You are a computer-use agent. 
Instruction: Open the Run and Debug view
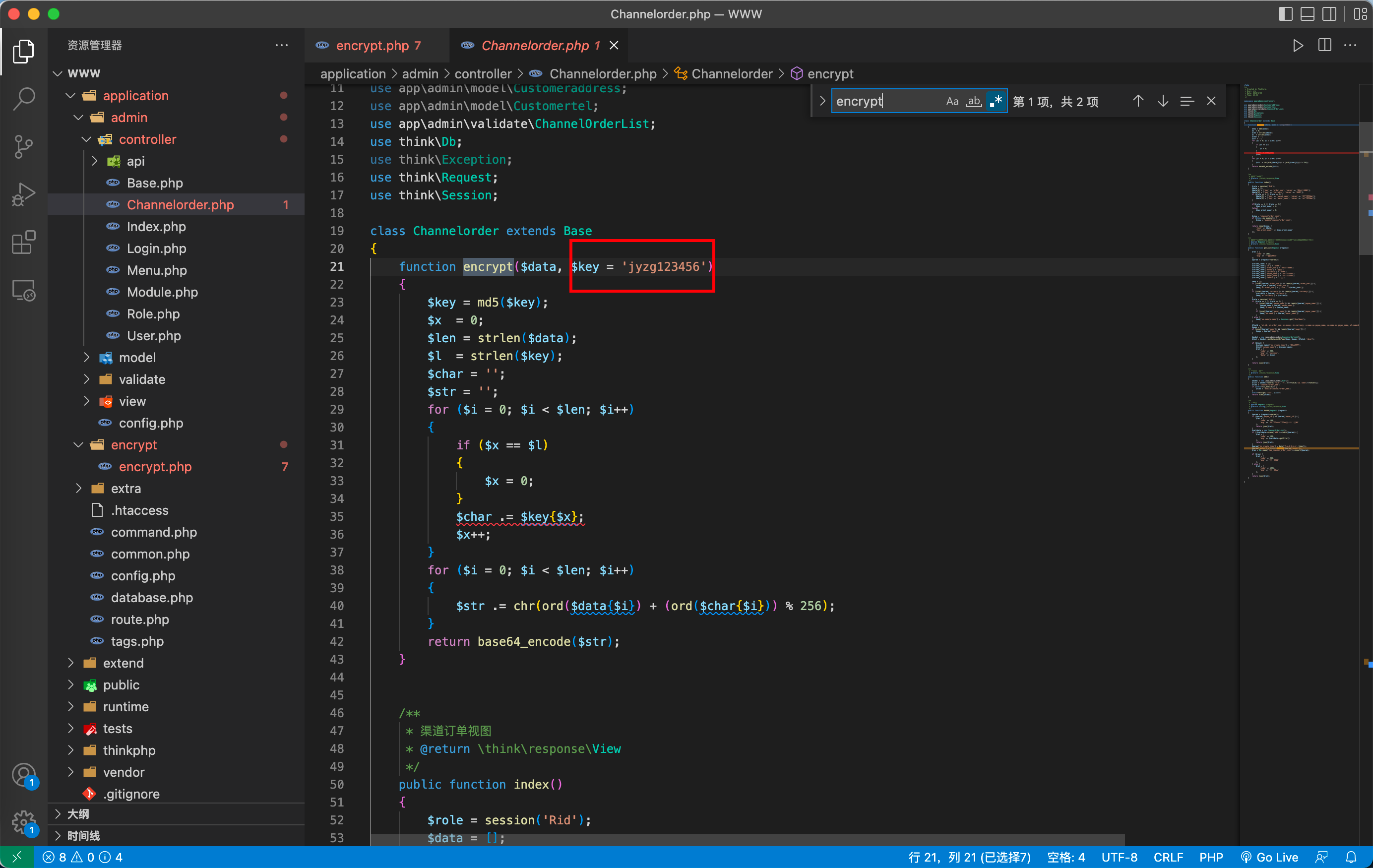(23, 194)
